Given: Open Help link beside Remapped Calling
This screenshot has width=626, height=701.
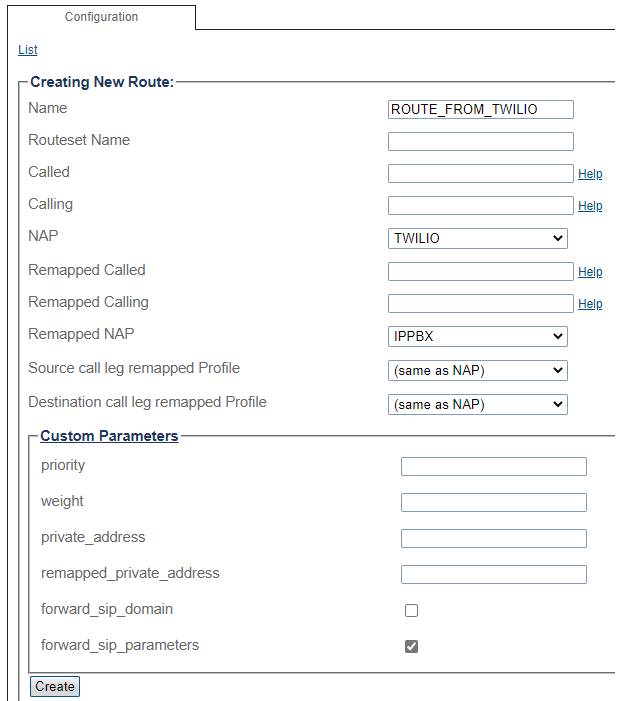Looking at the screenshot, I should point(590,304).
